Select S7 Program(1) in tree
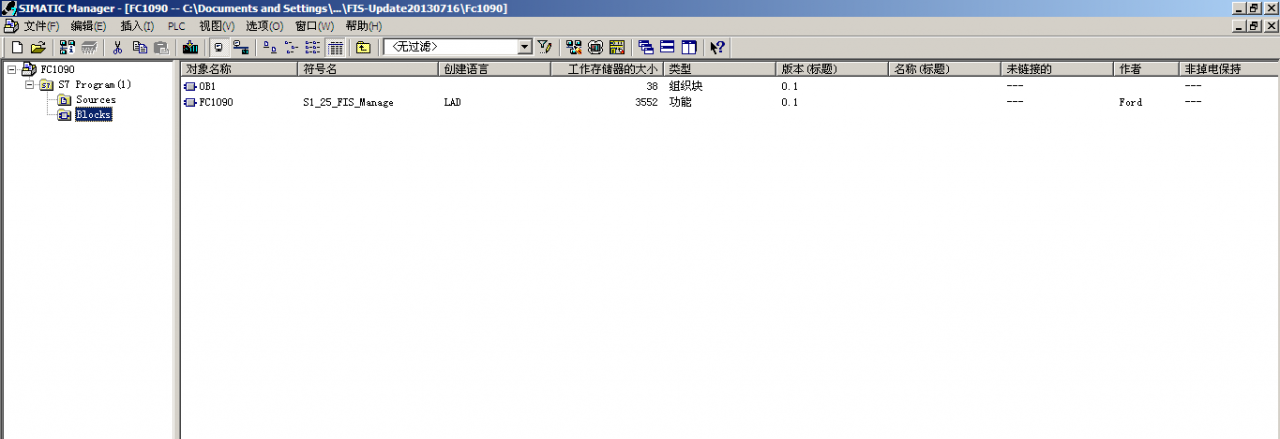The image size is (1280, 439). 94,85
